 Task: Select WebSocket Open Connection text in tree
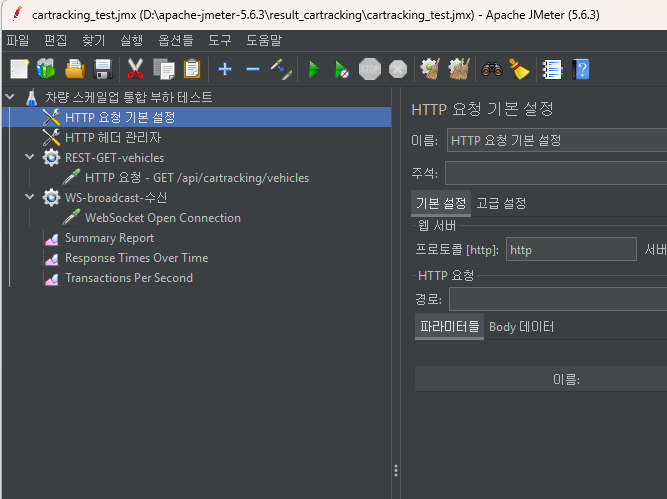(x=163, y=218)
